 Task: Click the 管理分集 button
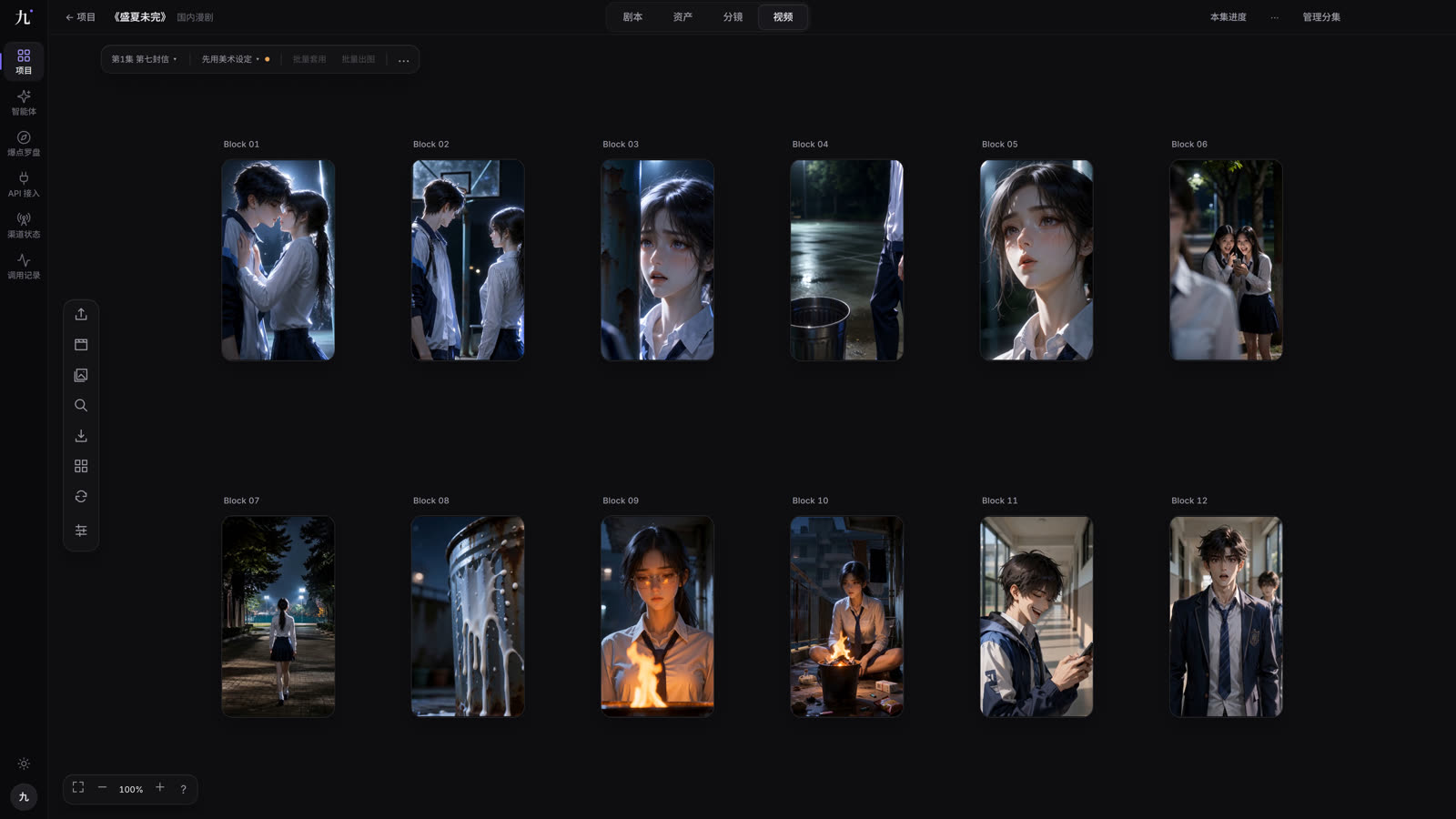click(x=1321, y=17)
